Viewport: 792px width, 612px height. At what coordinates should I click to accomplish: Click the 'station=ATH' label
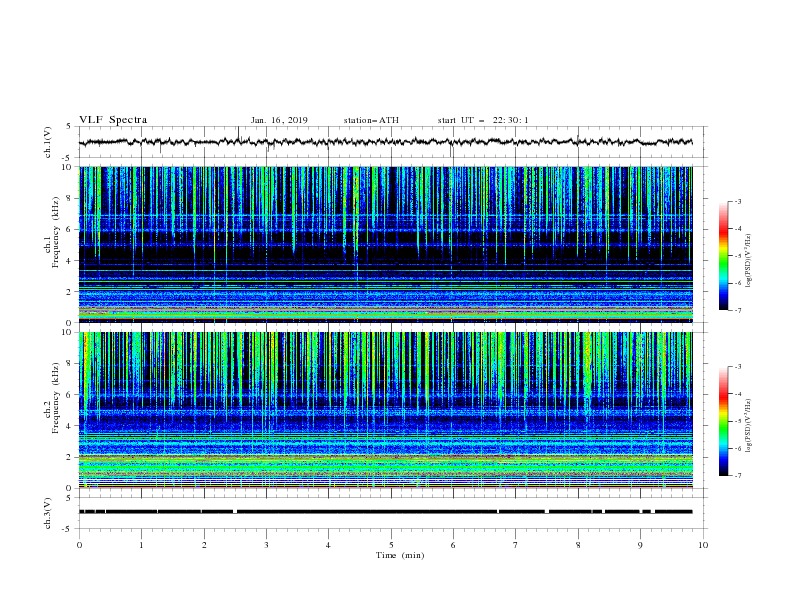(x=371, y=120)
